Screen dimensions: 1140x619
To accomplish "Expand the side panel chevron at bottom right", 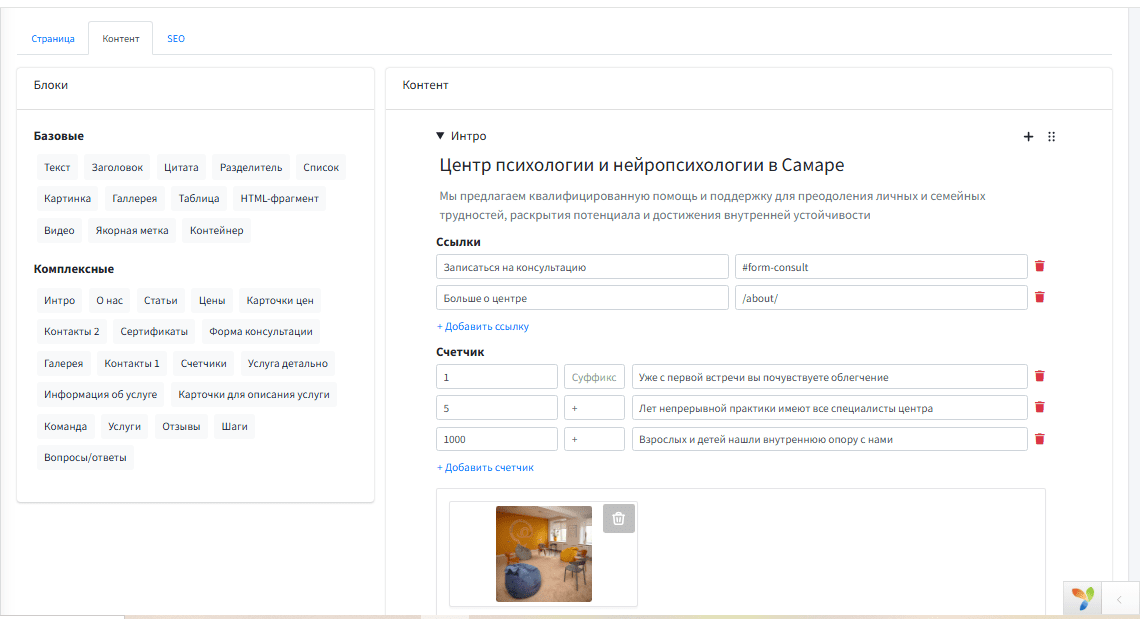I will click(x=1119, y=600).
